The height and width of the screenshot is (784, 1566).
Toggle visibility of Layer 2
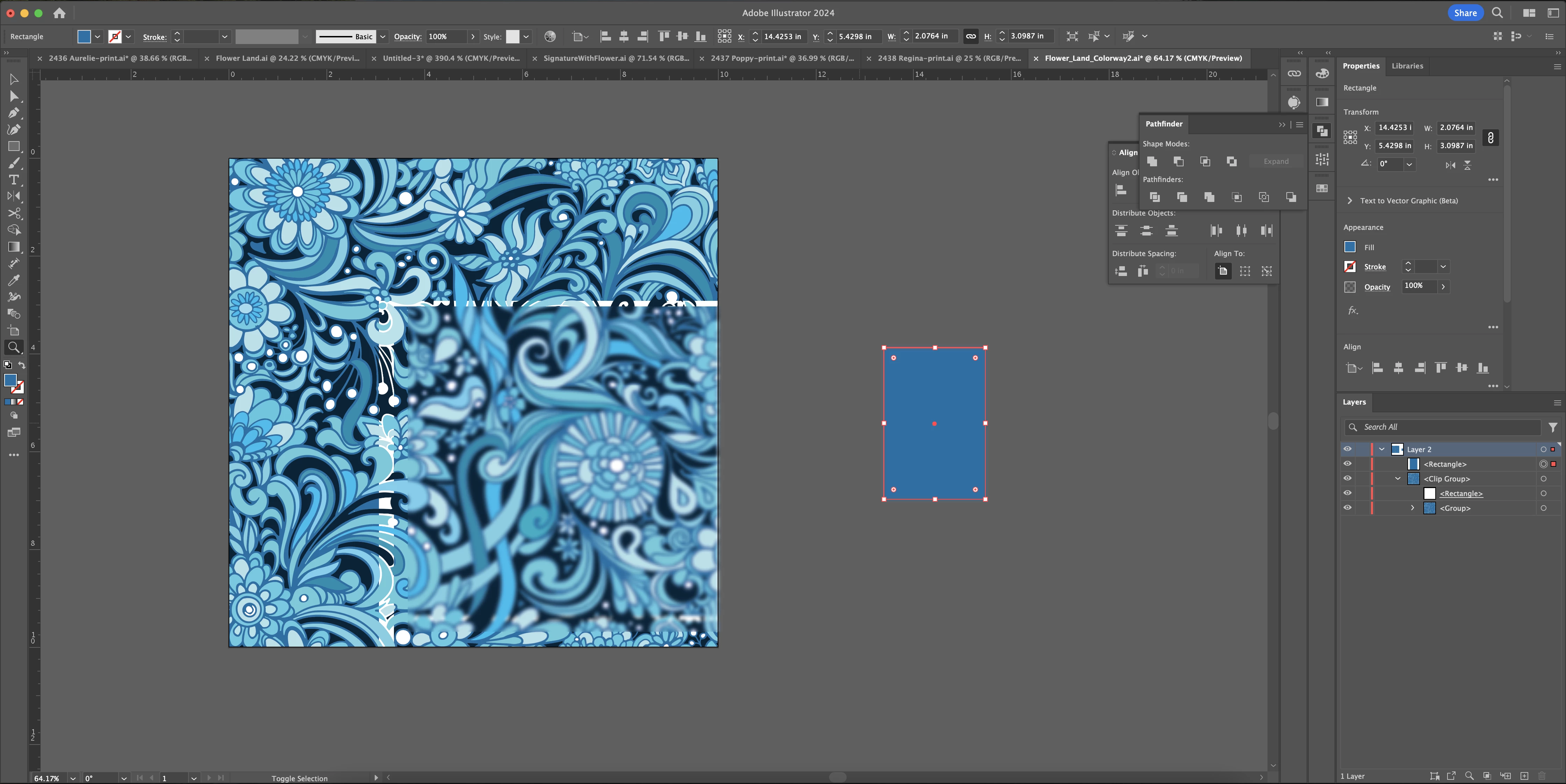tap(1347, 449)
